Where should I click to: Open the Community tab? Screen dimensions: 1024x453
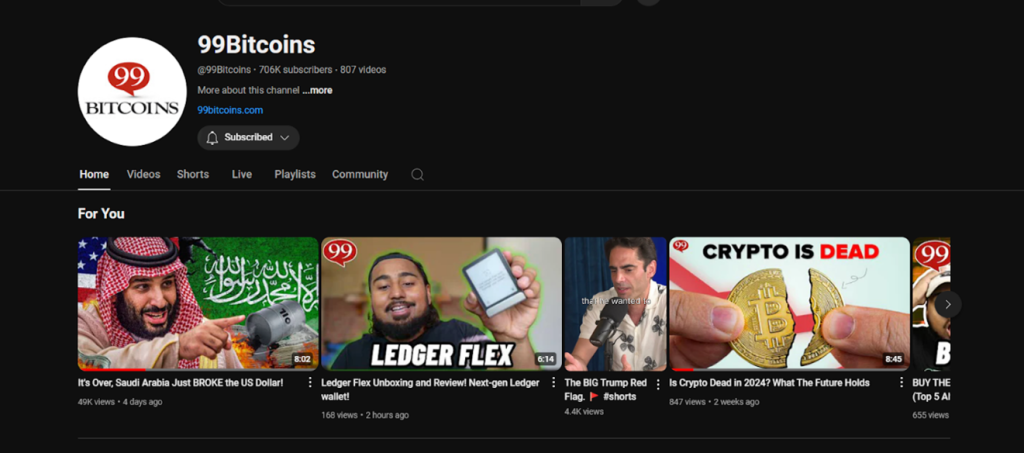tap(360, 174)
